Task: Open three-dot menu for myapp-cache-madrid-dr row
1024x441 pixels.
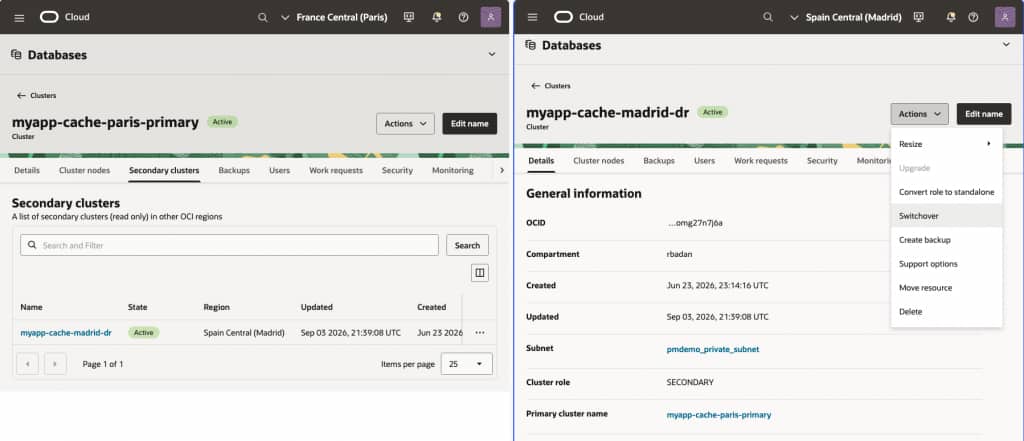Action: click(x=480, y=333)
